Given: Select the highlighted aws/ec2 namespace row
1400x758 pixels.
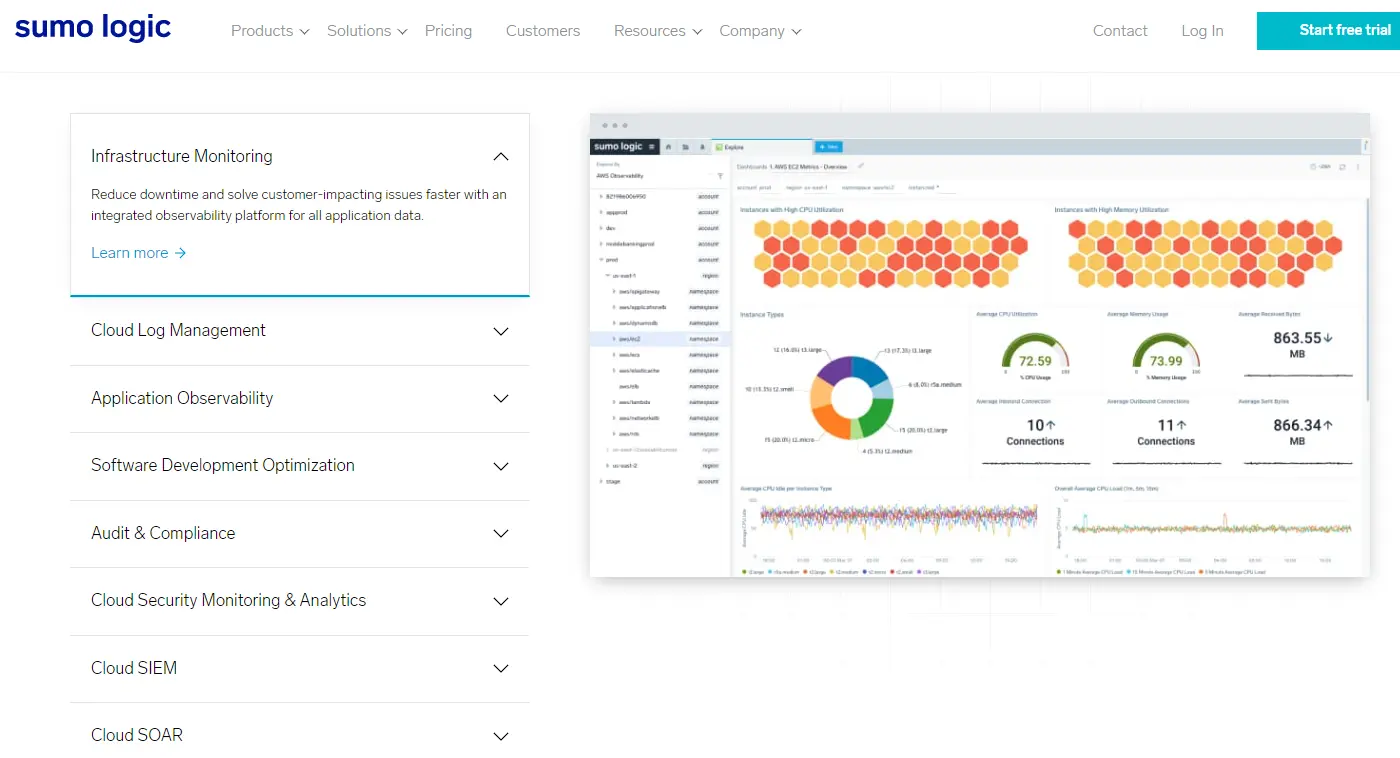Looking at the screenshot, I should click(659, 339).
